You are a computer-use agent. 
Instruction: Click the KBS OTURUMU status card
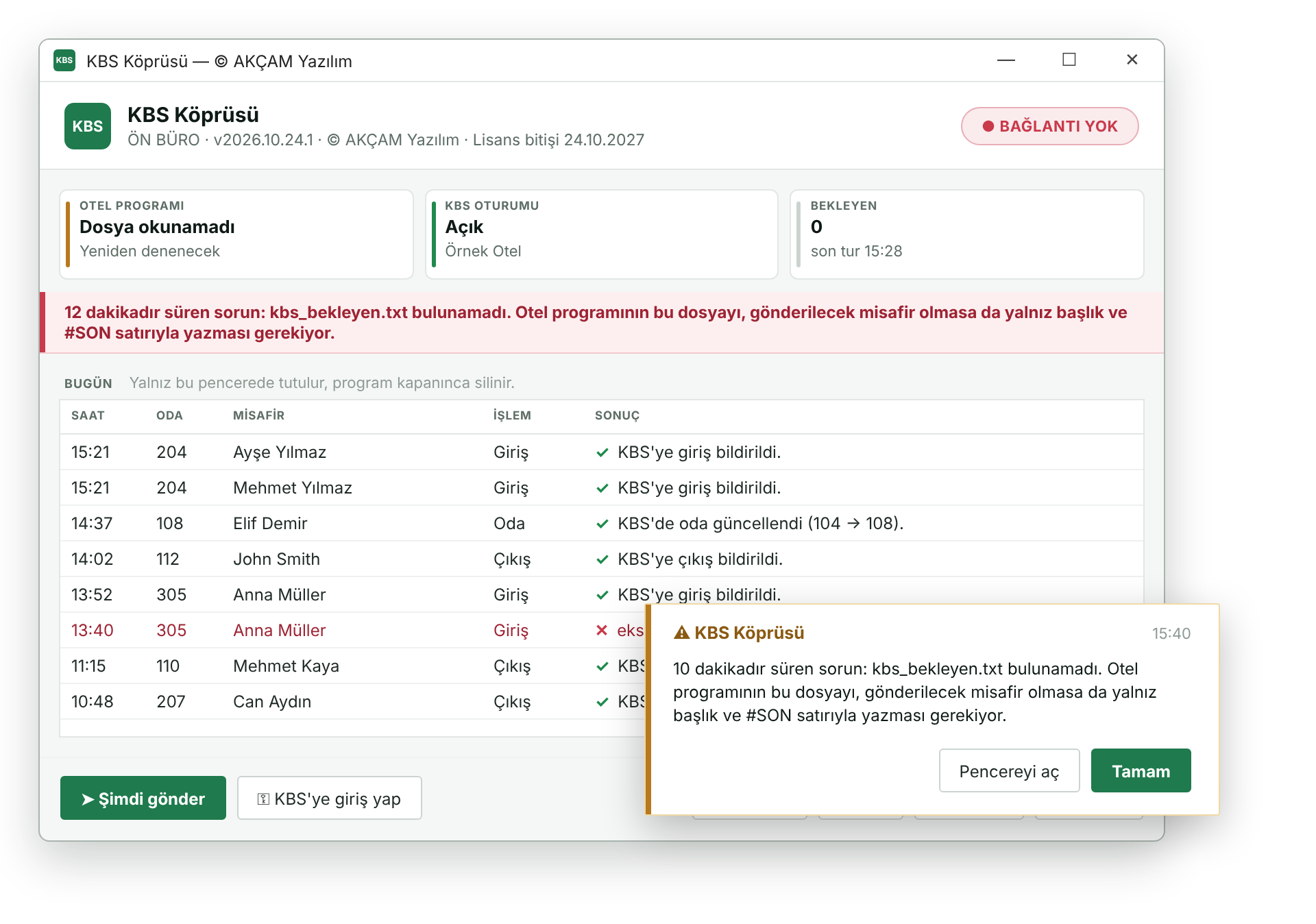pyautogui.click(x=602, y=234)
